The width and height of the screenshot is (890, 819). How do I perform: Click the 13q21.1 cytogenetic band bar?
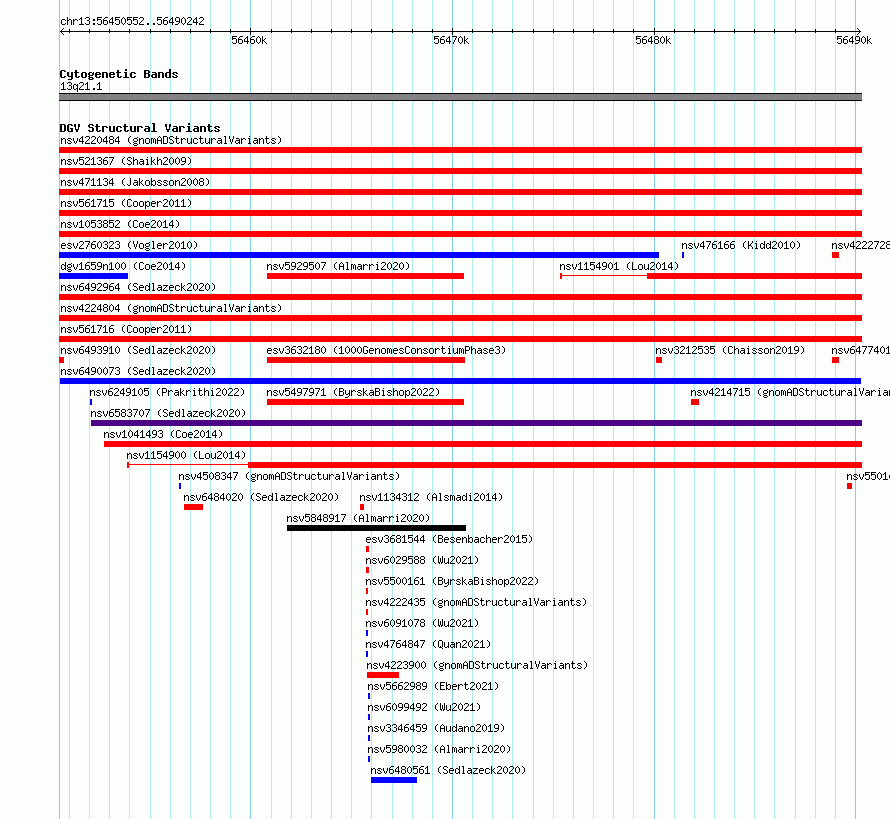(x=460, y=97)
